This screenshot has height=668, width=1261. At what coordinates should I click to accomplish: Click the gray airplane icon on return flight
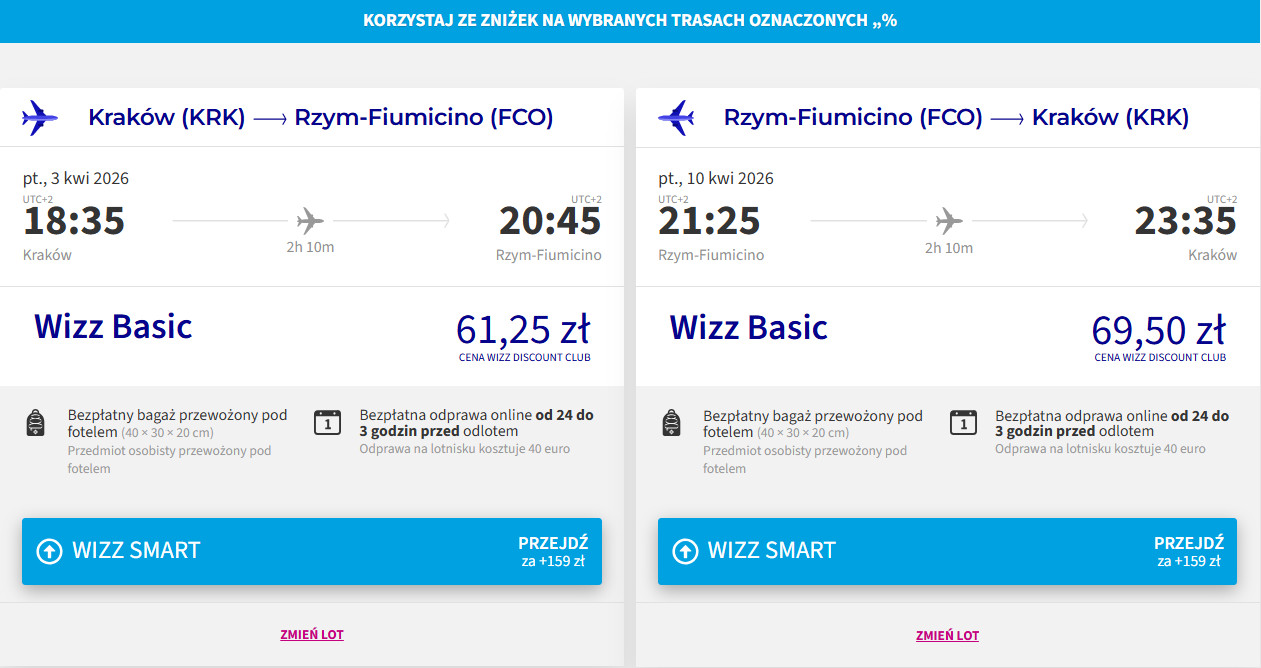point(948,220)
